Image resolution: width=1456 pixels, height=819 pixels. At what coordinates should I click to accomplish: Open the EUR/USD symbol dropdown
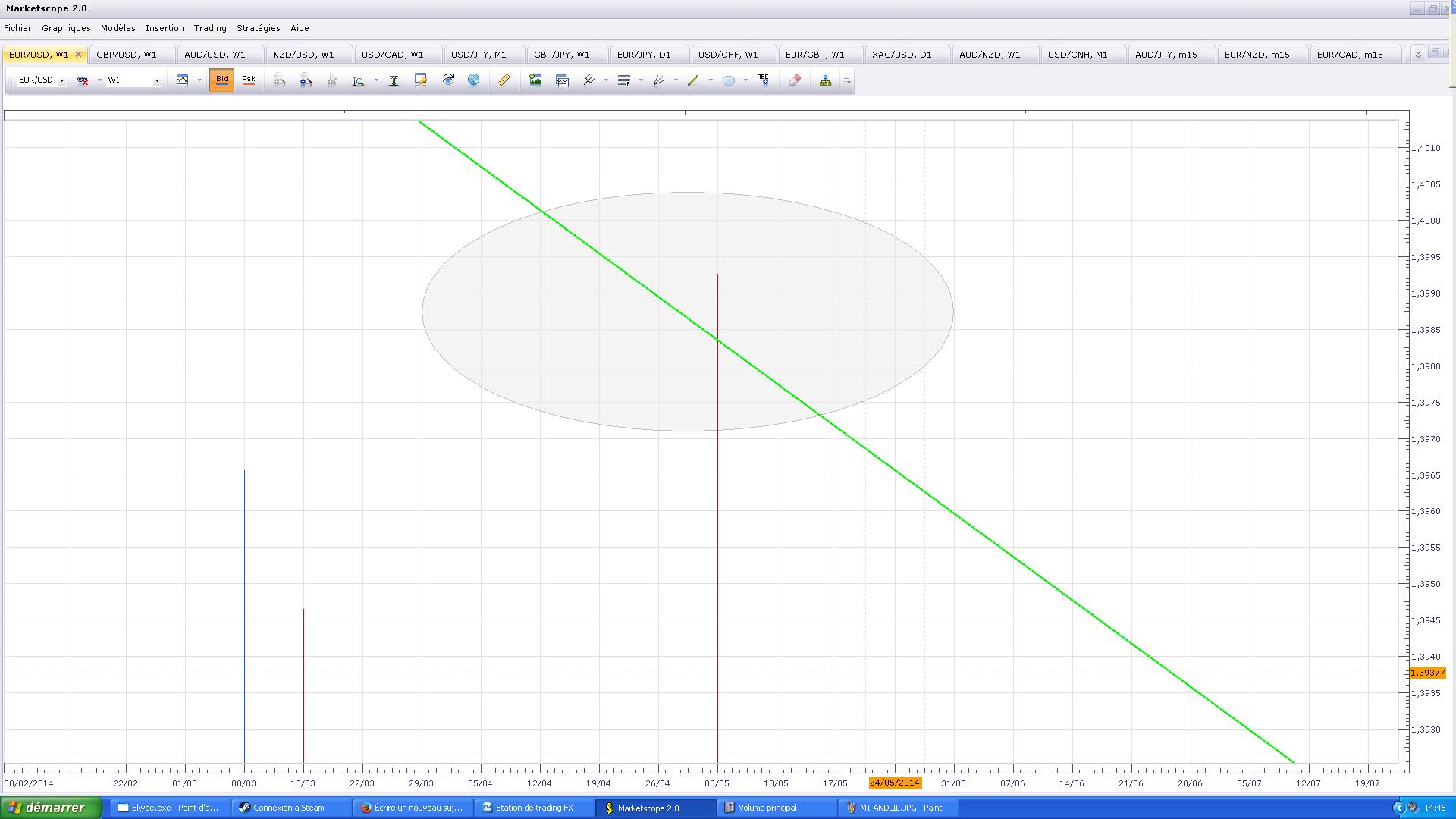tap(61, 80)
